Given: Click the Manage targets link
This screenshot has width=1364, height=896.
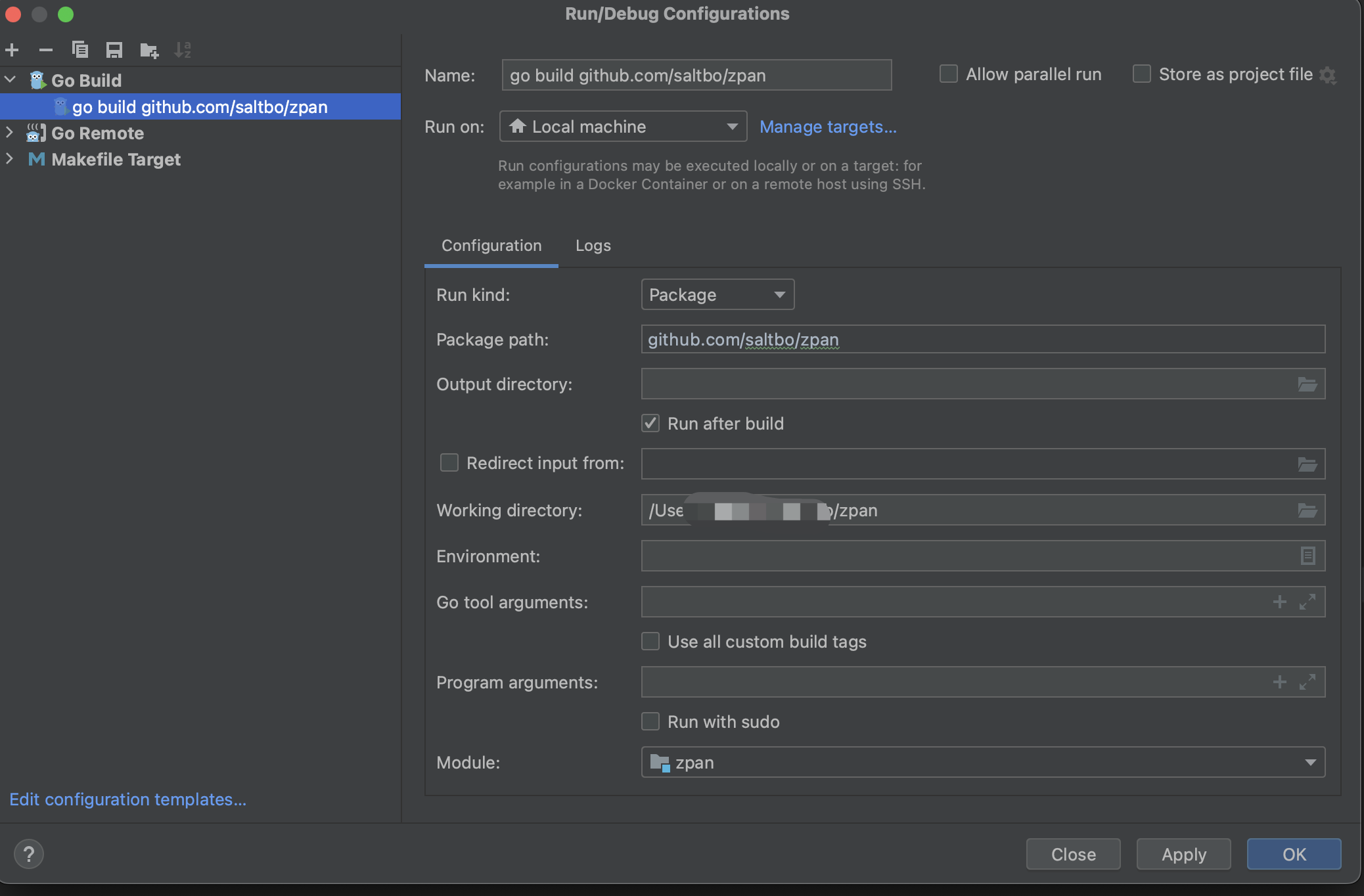Looking at the screenshot, I should (828, 127).
